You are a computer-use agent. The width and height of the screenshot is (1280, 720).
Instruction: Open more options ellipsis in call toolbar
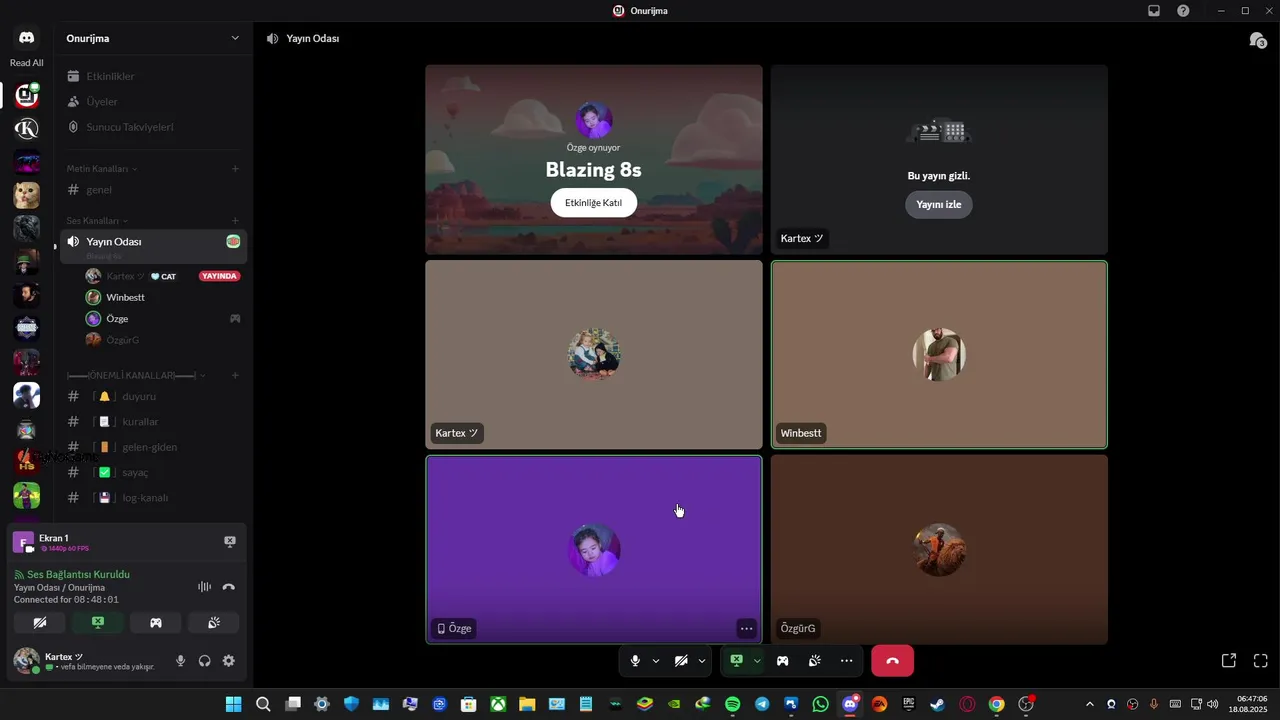(847, 661)
